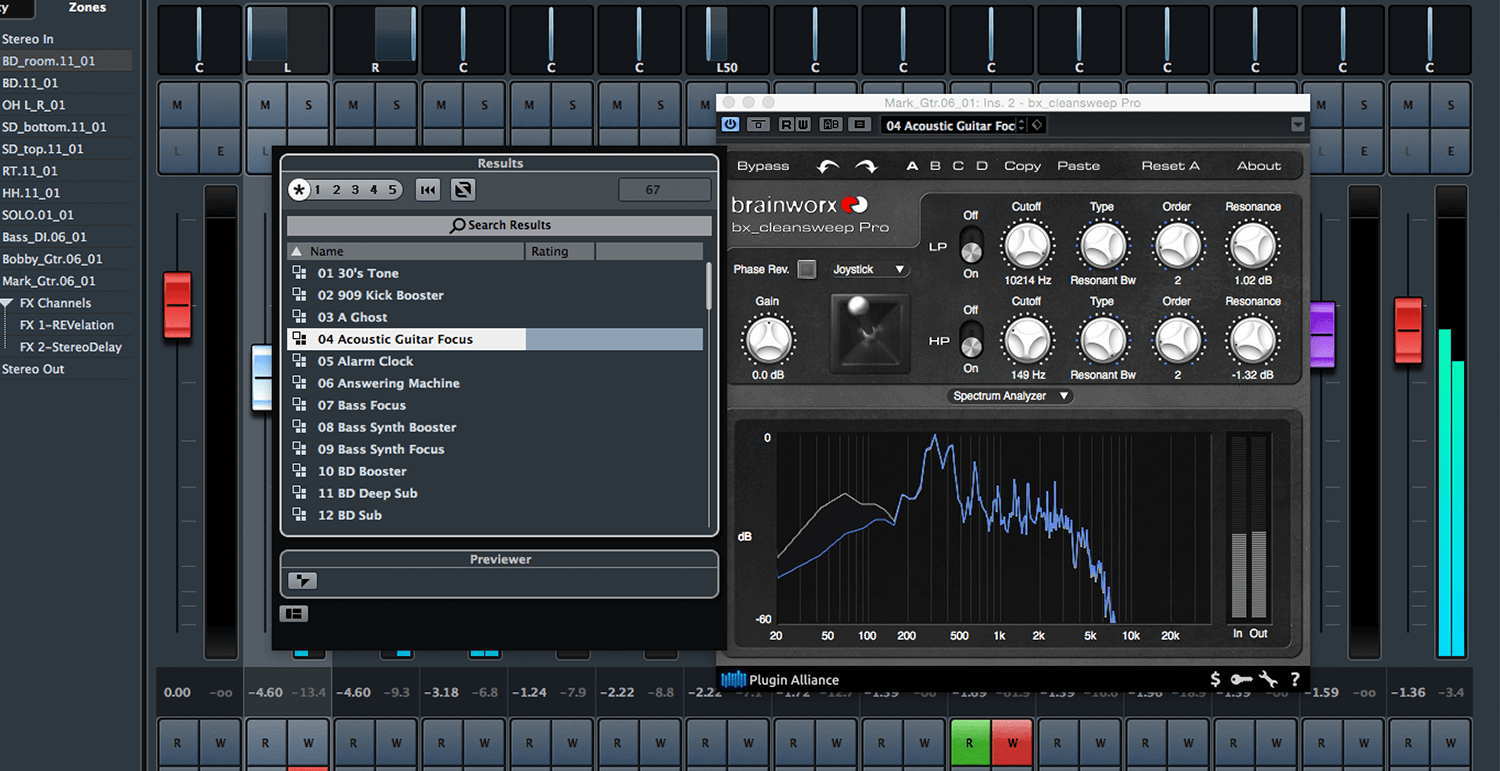Click the LP Cutoff knob at 10214 Hz
Viewport: 1500px width, 771px height.
pyautogui.click(x=1027, y=245)
